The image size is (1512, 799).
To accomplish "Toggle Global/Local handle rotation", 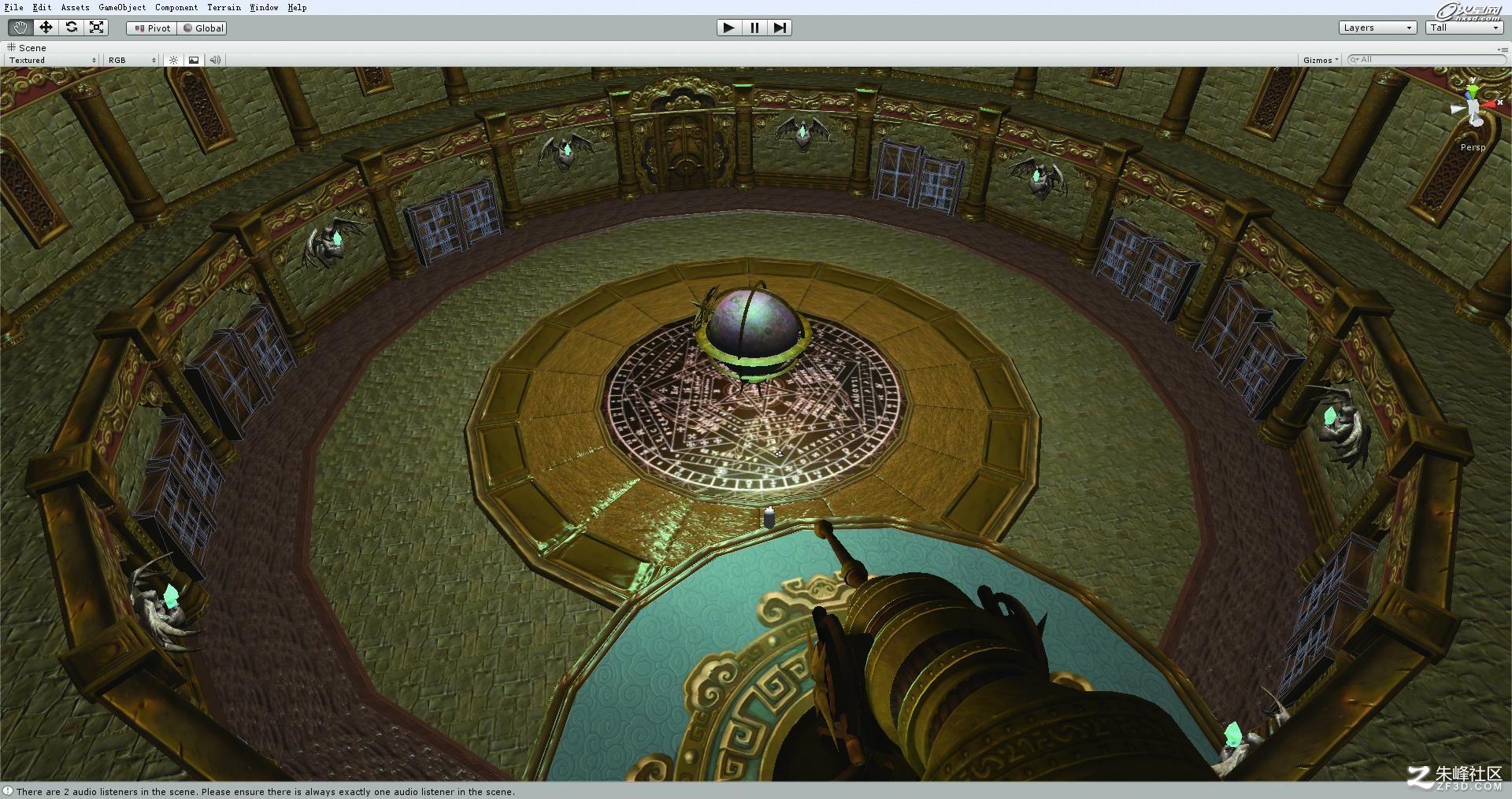I will 202,28.
